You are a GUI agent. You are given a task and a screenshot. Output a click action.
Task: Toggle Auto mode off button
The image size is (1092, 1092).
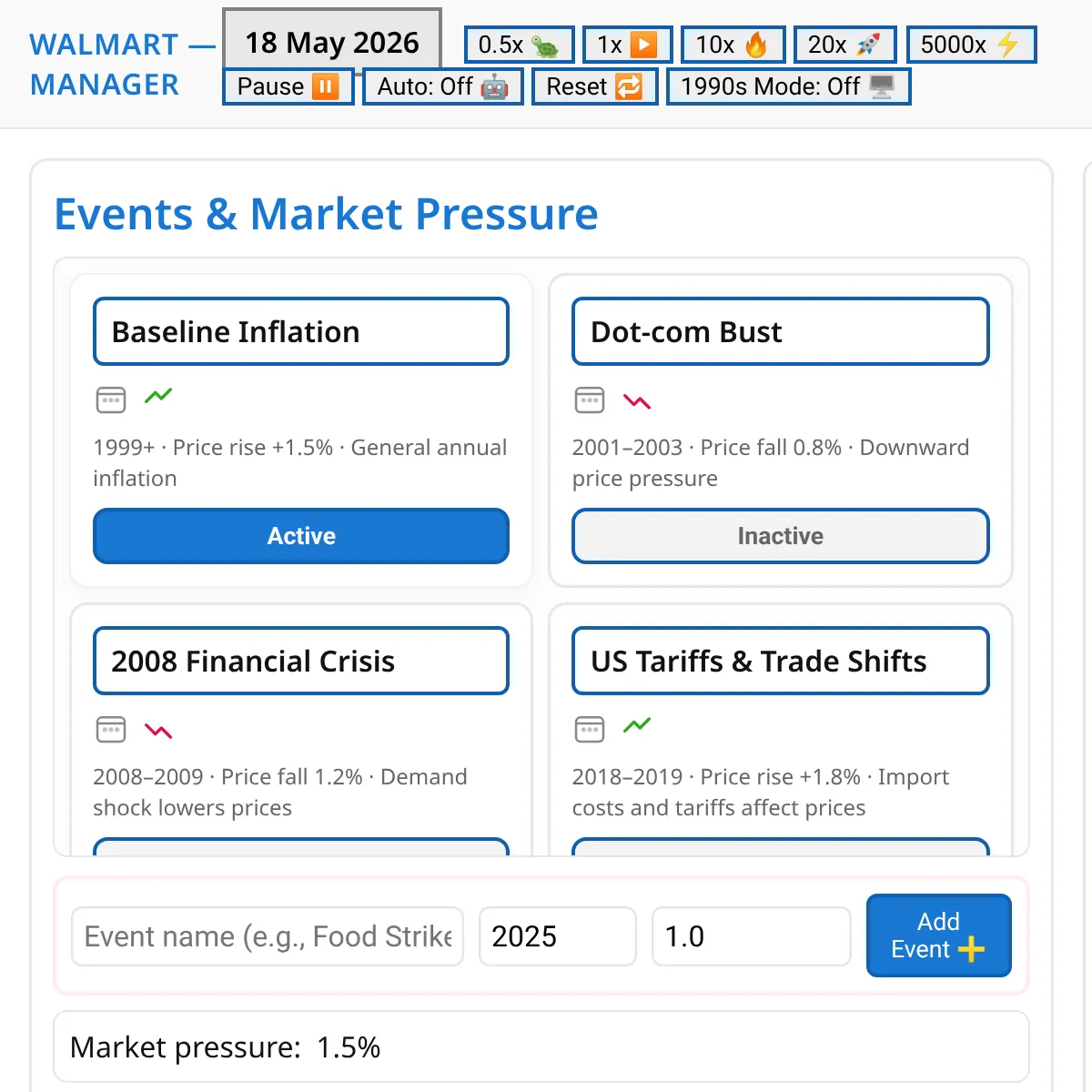[x=443, y=86]
